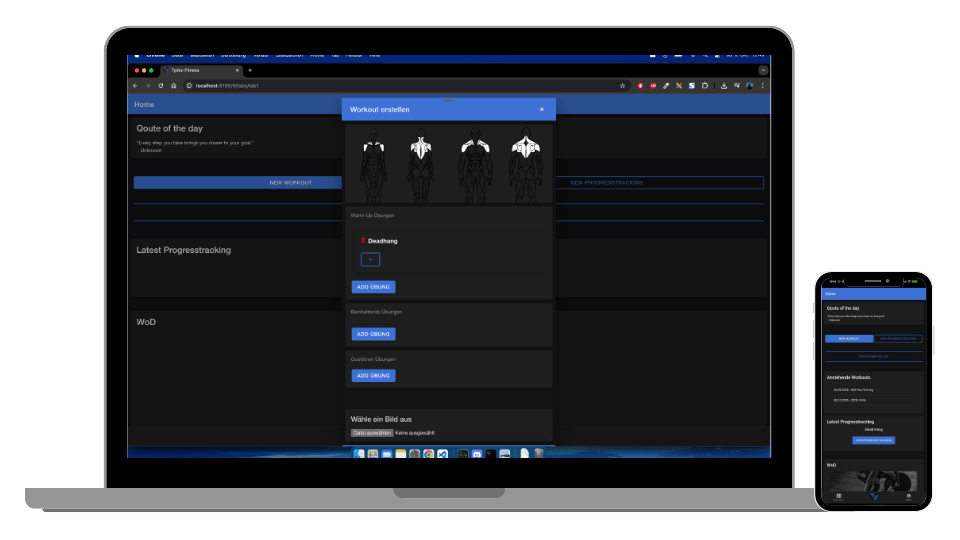Open Visual Studio Code from the dock
This screenshot has height=540, width=960.
pyautogui.click(x=443, y=454)
